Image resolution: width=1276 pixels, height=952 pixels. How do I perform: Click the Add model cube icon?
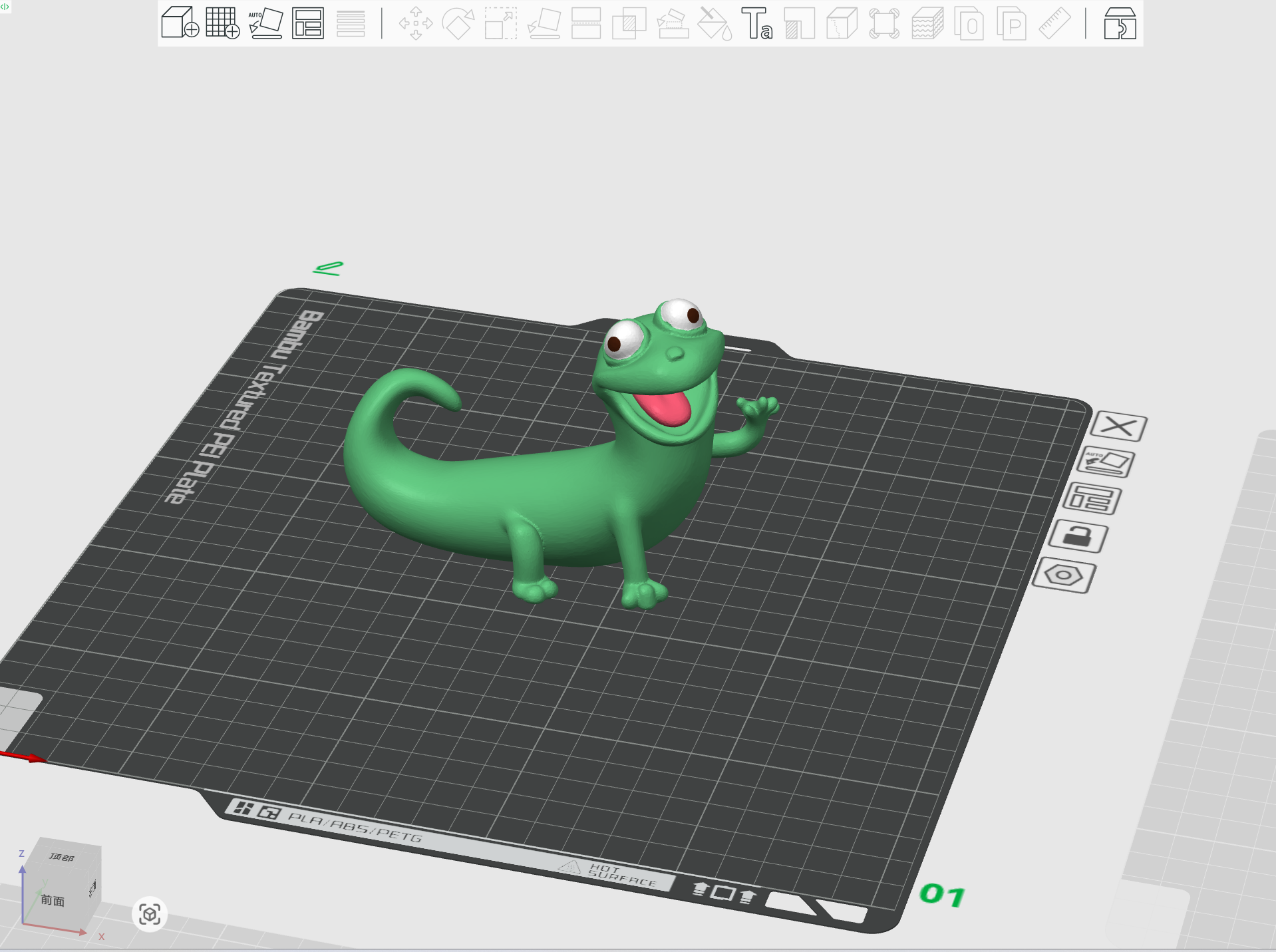click(180, 23)
